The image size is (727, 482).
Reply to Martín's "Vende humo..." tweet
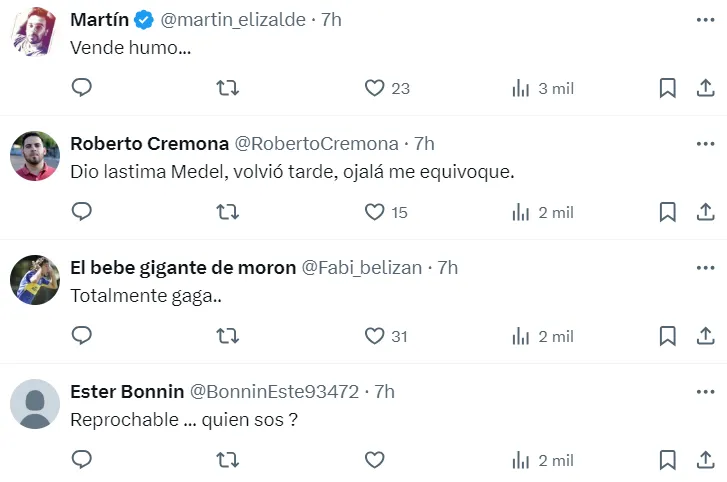(x=82, y=88)
